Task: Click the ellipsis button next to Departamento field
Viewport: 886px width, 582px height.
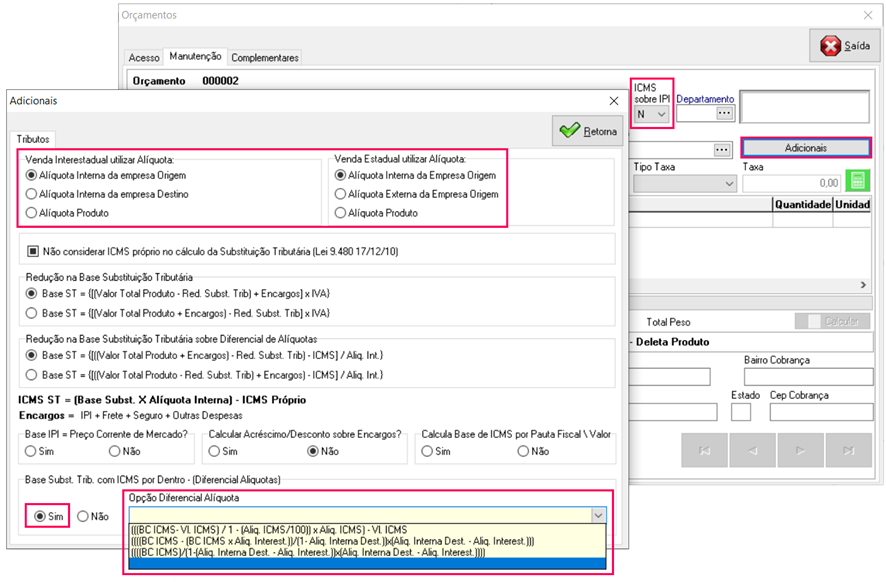Action: click(x=725, y=114)
